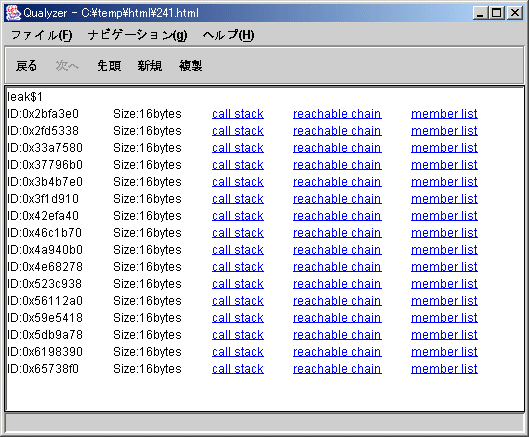The width and height of the screenshot is (529, 437).
Task: Open member list for ID:0x65738f0
Action: coord(444,369)
